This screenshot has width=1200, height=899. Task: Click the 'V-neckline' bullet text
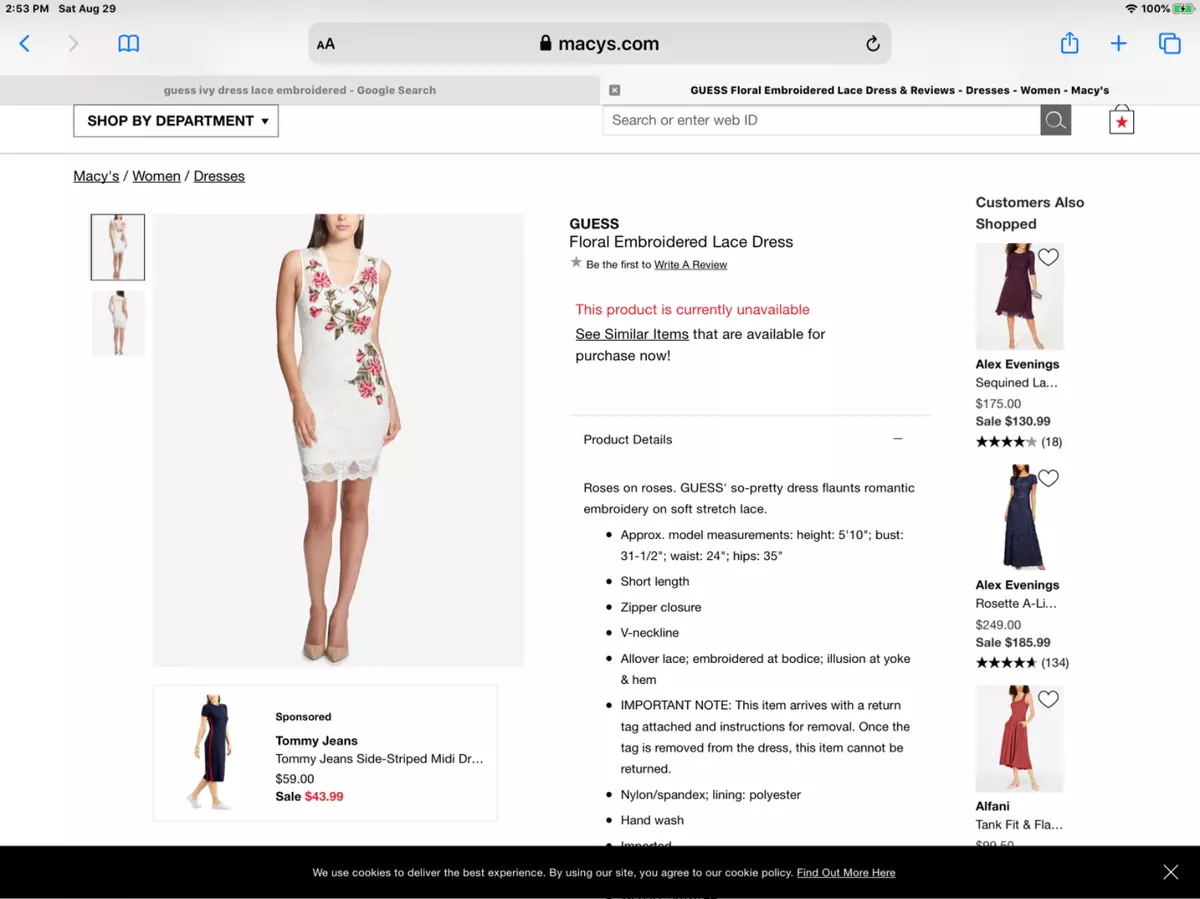(649, 633)
